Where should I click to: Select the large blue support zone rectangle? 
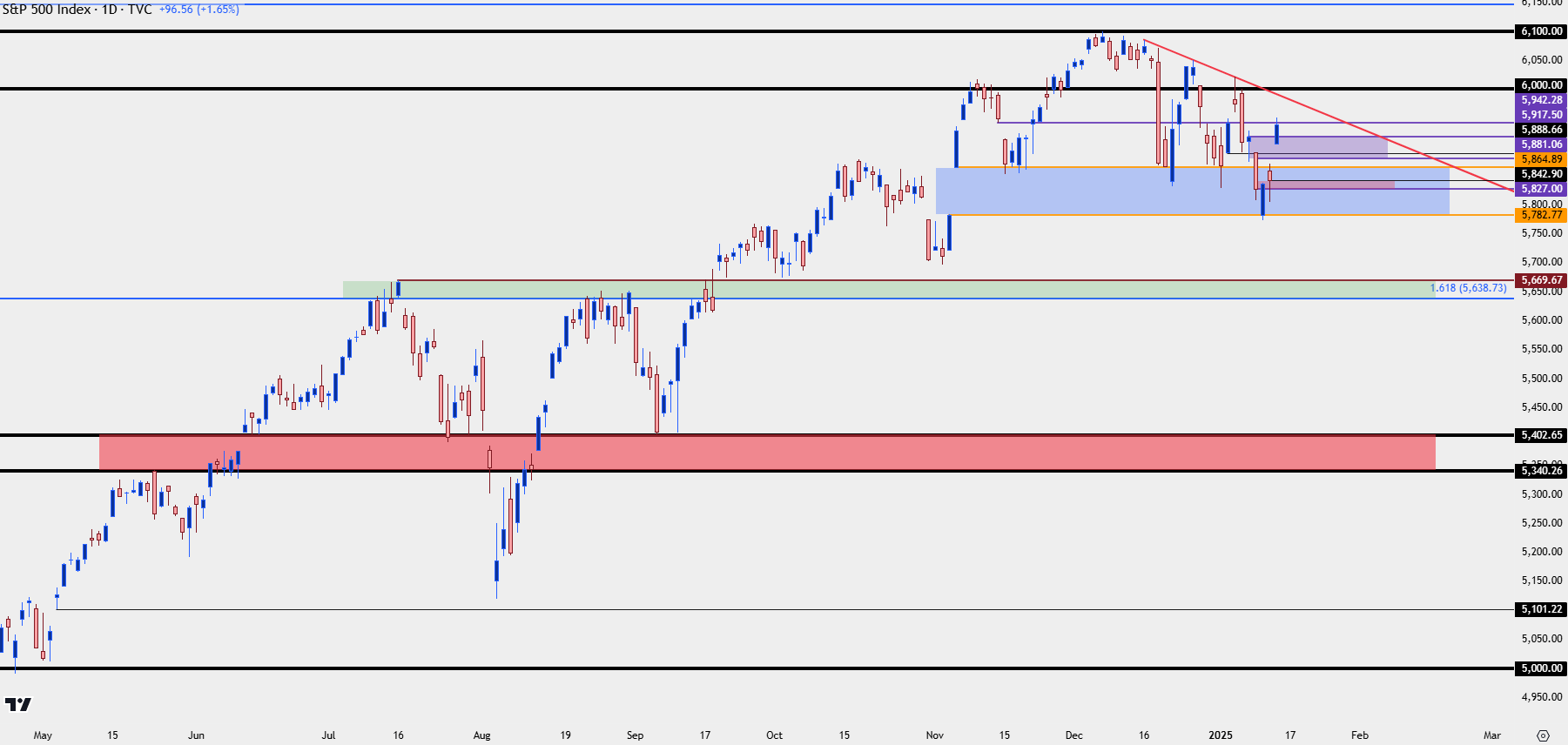pyautogui.click(x=1193, y=191)
